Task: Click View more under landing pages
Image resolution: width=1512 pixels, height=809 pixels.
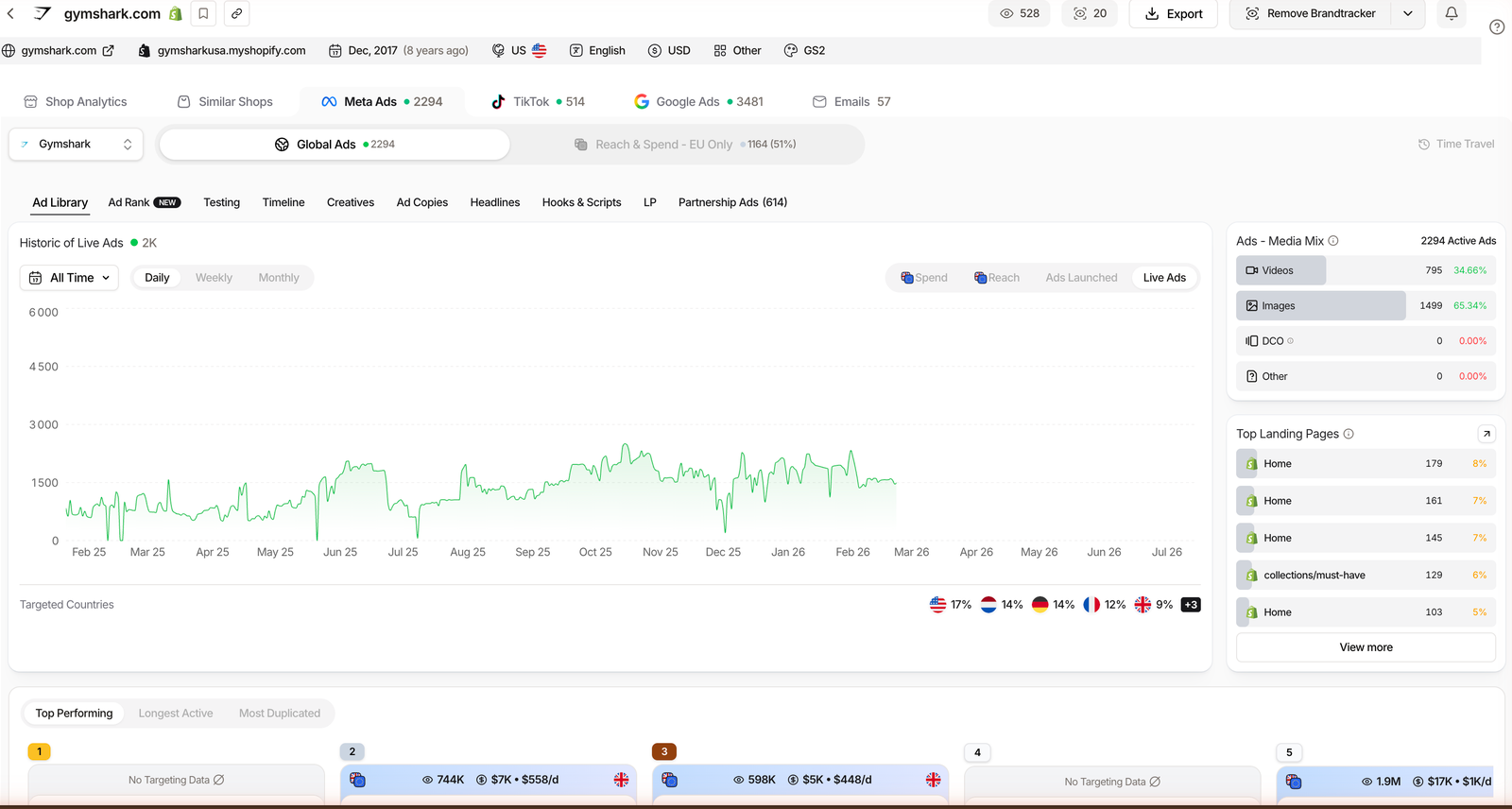Action: pos(1366,647)
